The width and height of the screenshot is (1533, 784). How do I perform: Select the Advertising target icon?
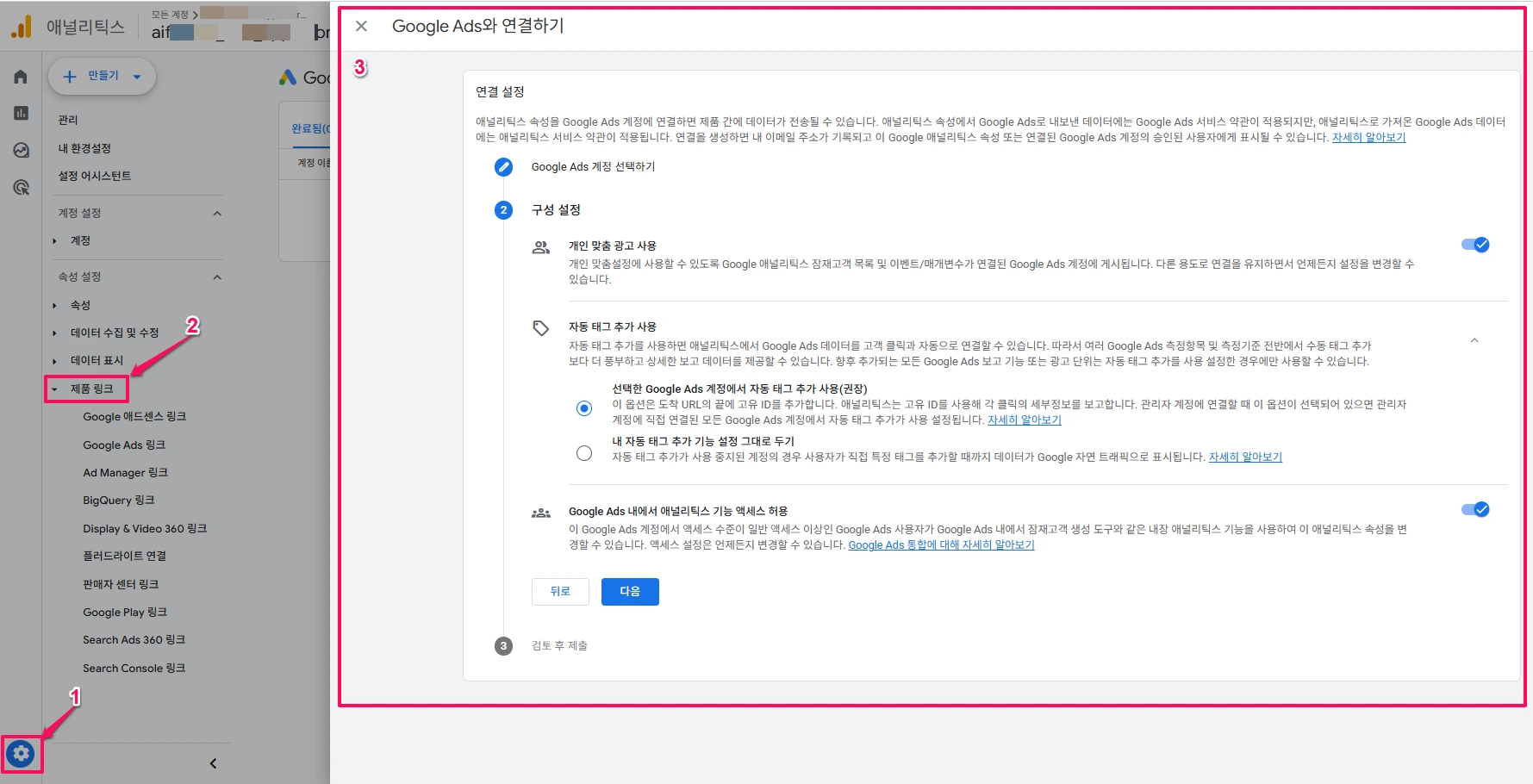pos(21,185)
